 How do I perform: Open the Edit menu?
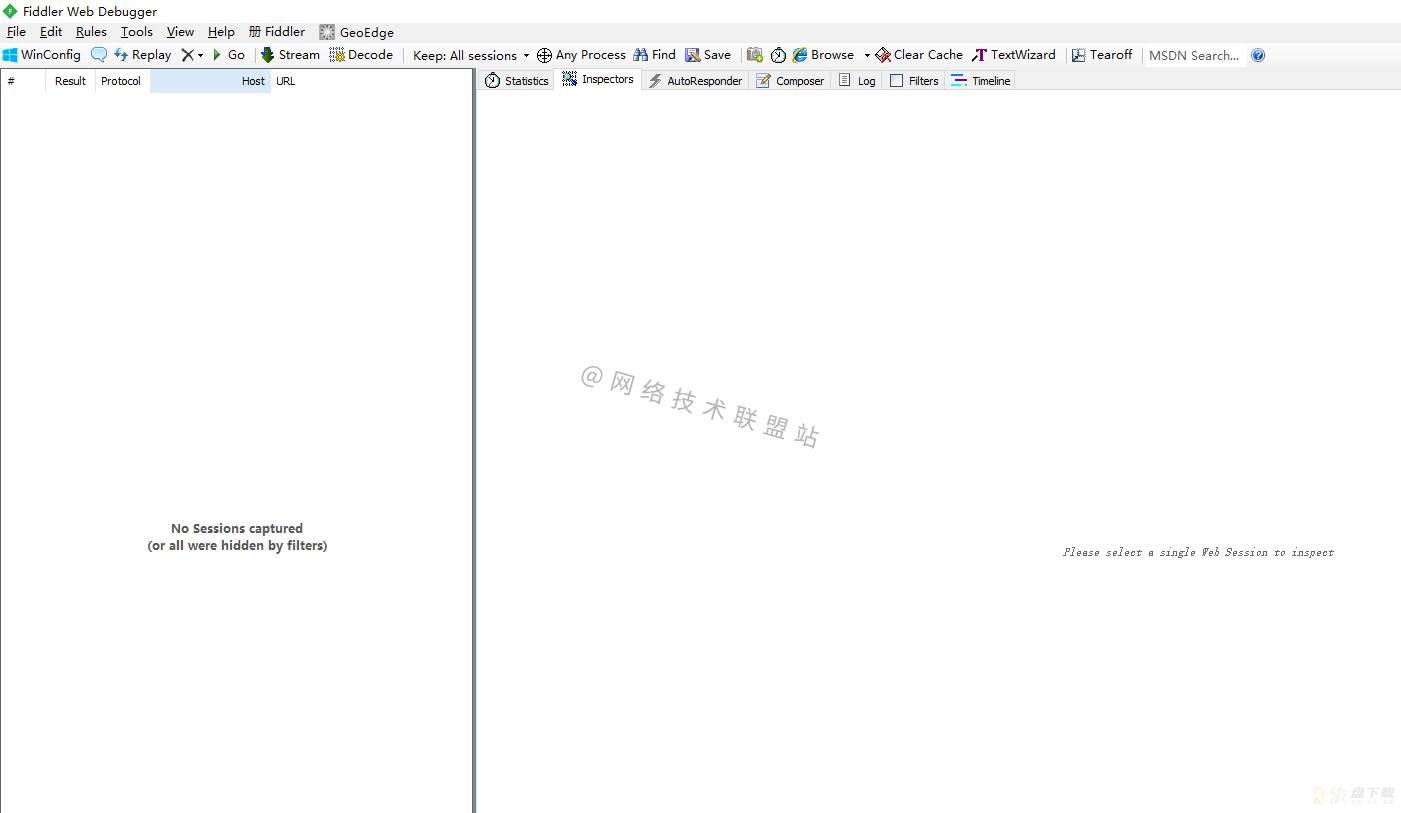tap(51, 32)
